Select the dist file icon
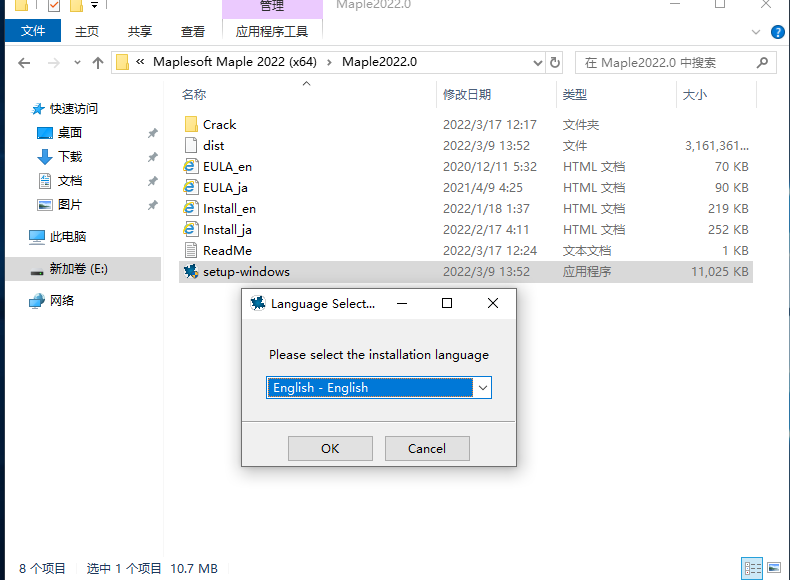Viewport: 790px width, 580px height. (191, 146)
